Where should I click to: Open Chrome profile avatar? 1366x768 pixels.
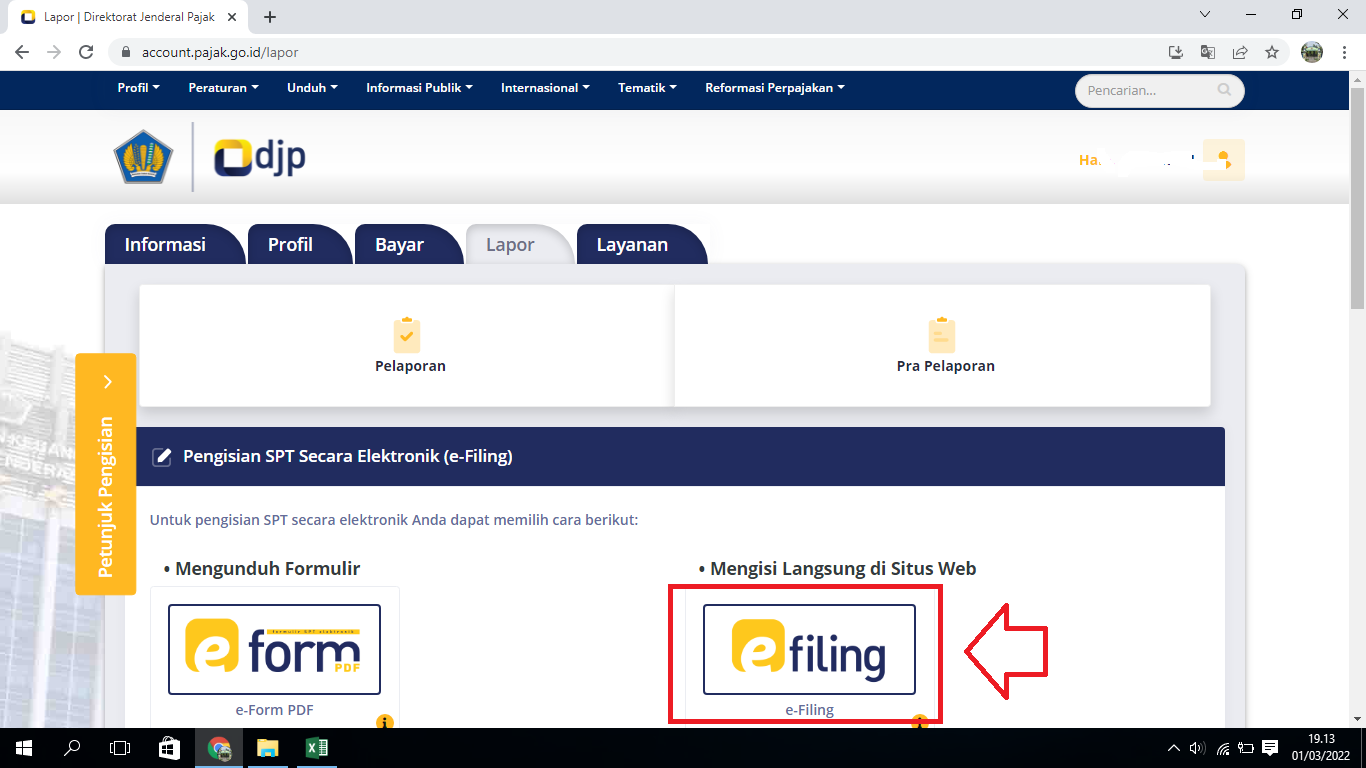pyautogui.click(x=1312, y=52)
